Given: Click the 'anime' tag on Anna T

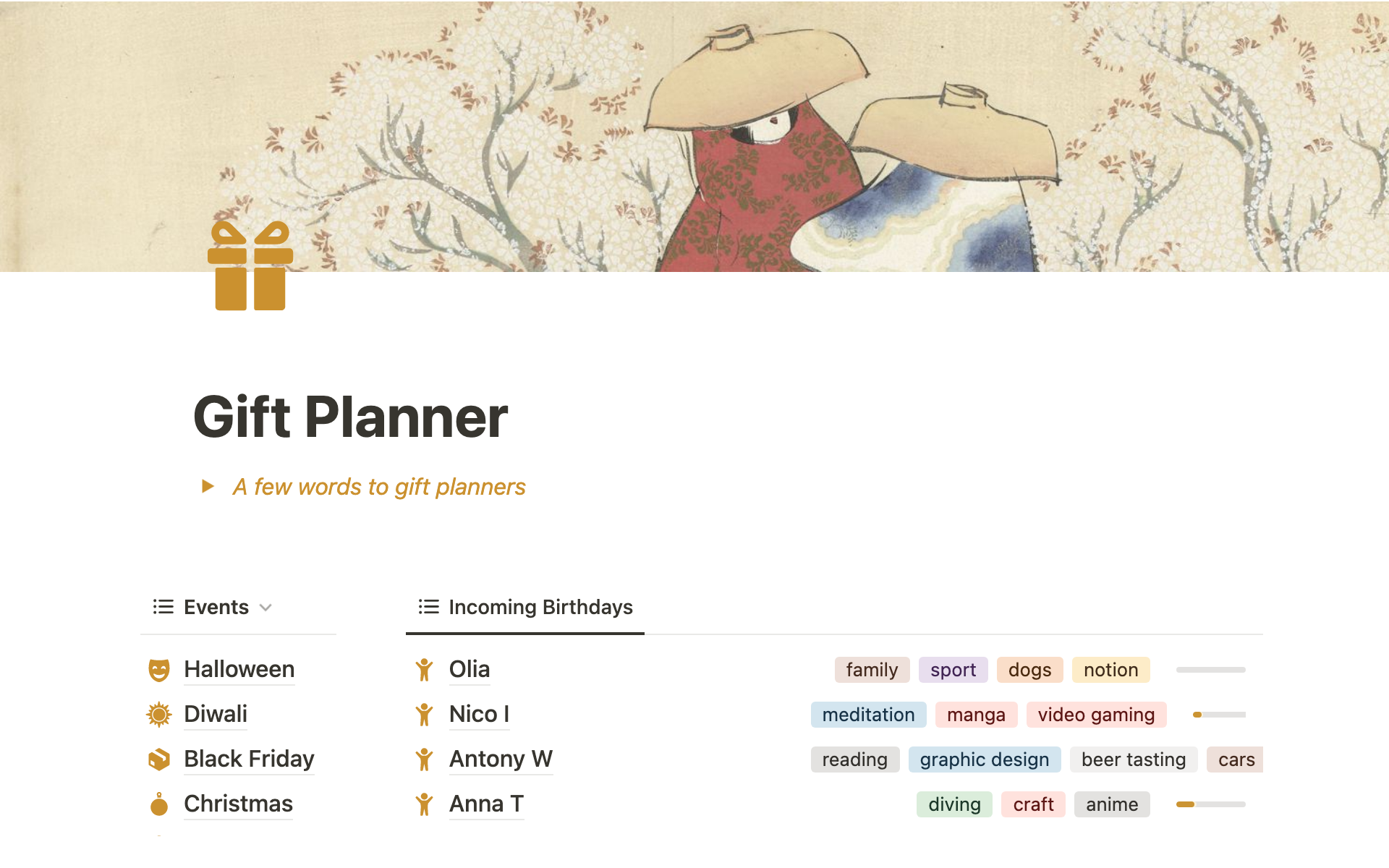Looking at the screenshot, I should (x=1112, y=804).
